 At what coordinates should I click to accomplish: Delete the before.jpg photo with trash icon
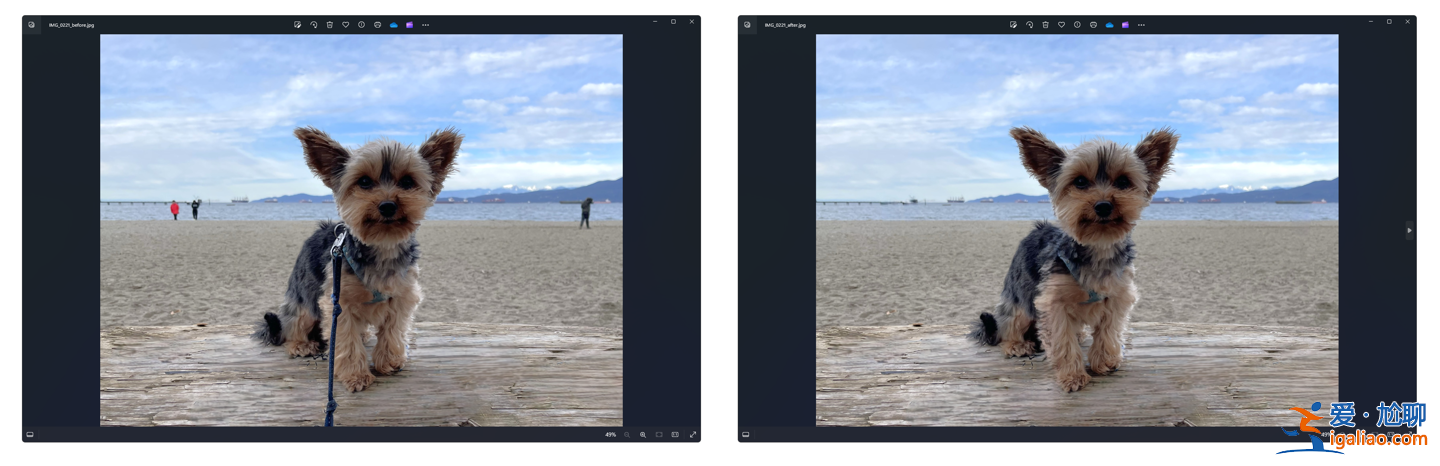pyautogui.click(x=329, y=24)
